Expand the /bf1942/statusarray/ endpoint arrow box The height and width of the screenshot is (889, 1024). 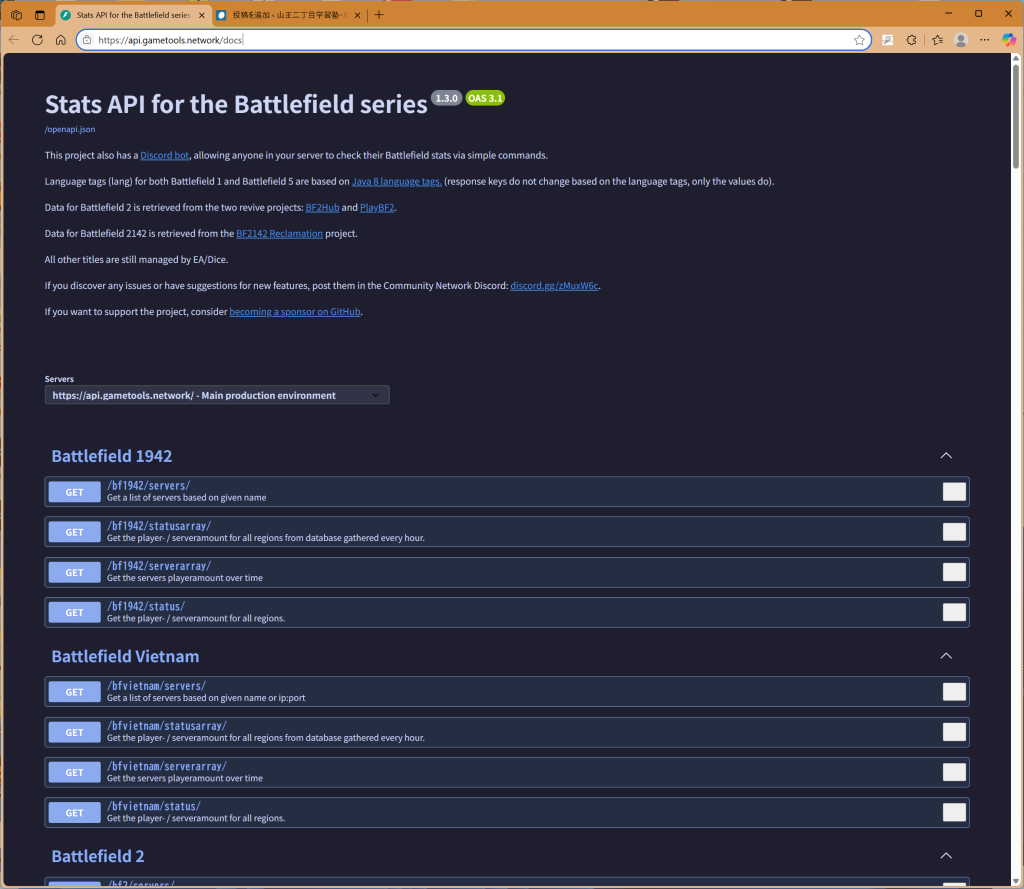(954, 532)
